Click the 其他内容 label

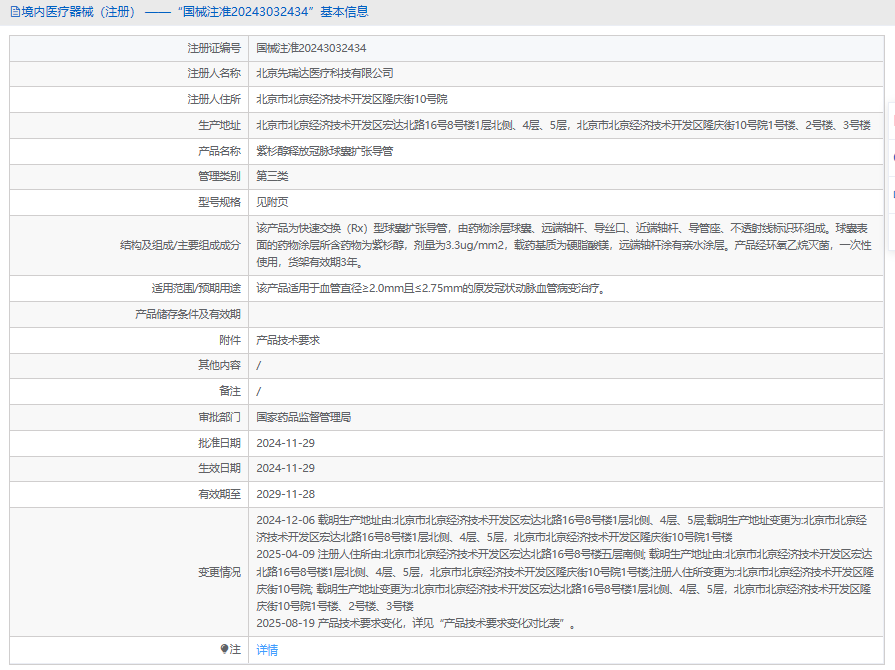pos(219,365)
